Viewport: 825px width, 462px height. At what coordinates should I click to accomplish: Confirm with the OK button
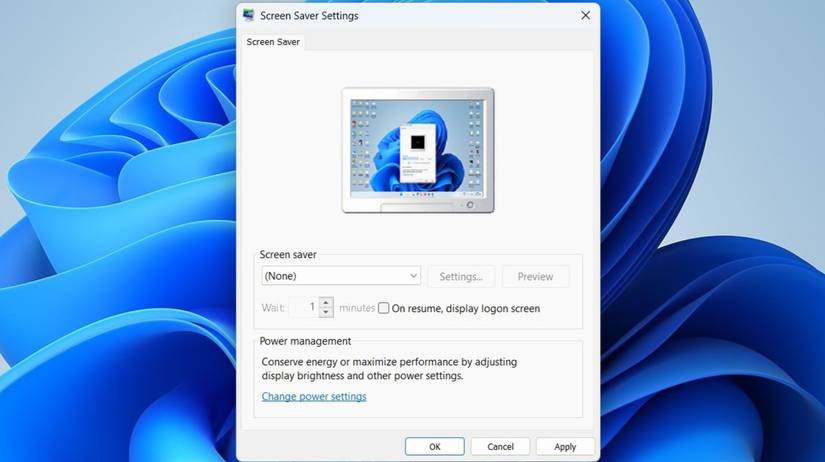[x=435, y=446]
